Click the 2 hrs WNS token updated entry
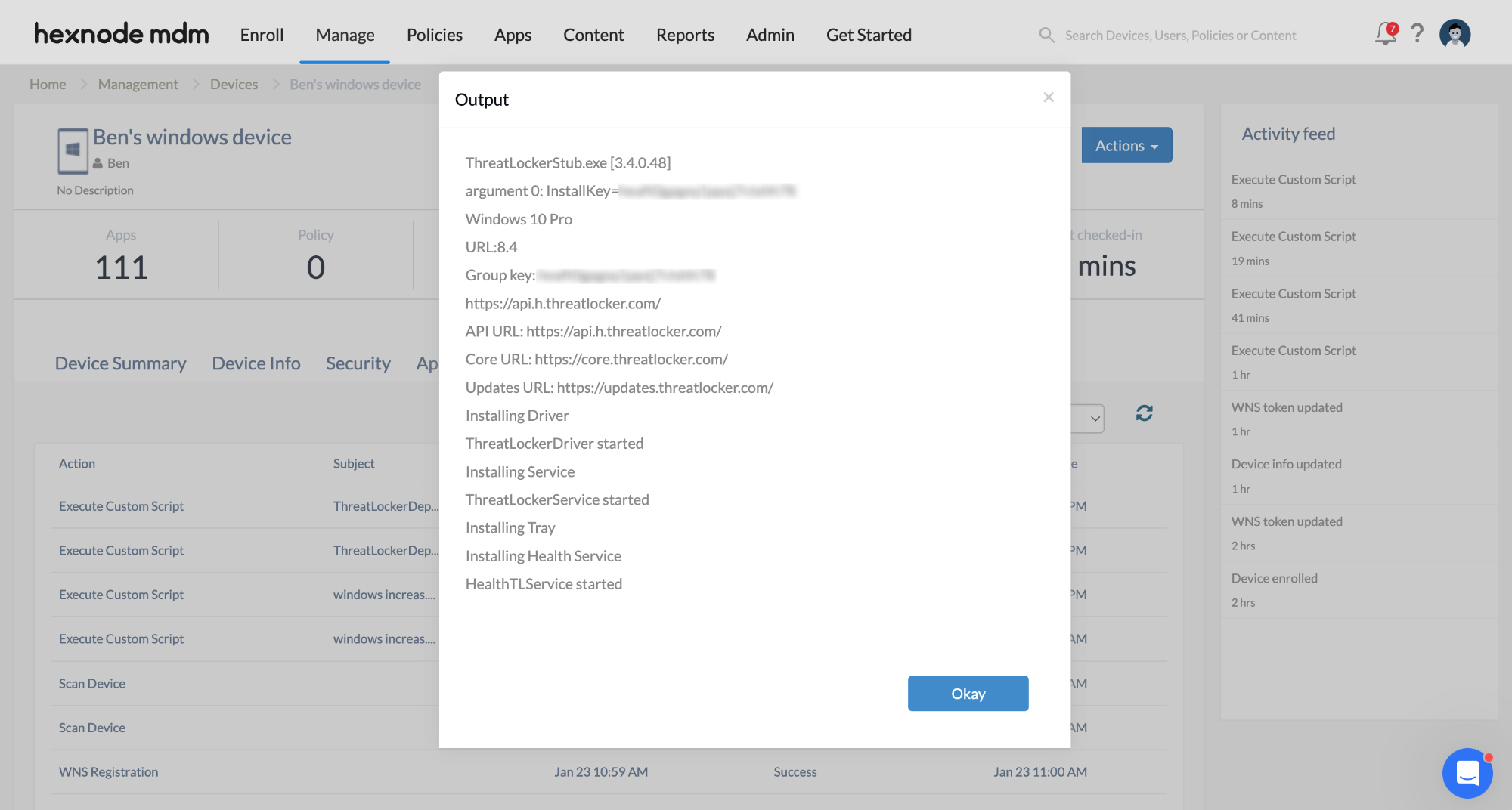Screen dimensions: 1512x810 click(x=1359, y=533)
